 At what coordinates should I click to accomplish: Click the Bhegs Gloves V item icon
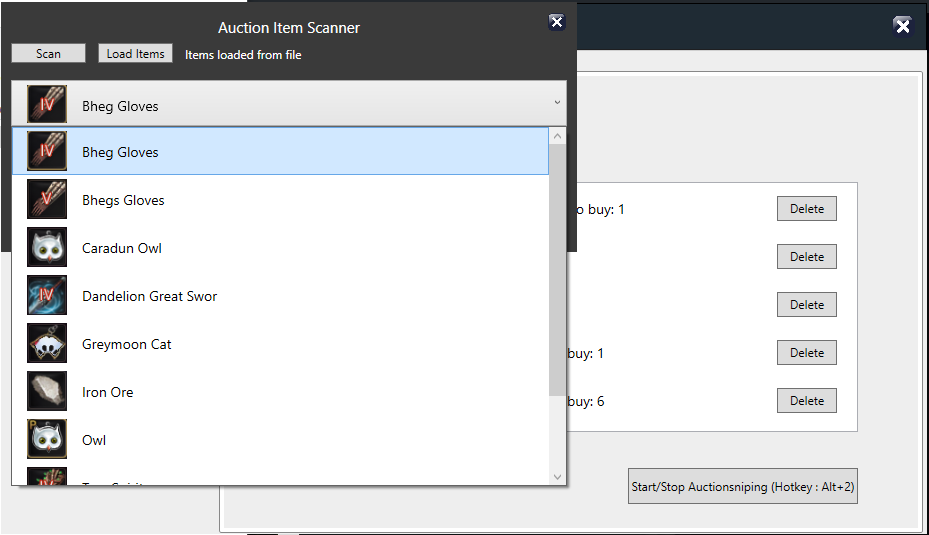(x=47, y=199)
